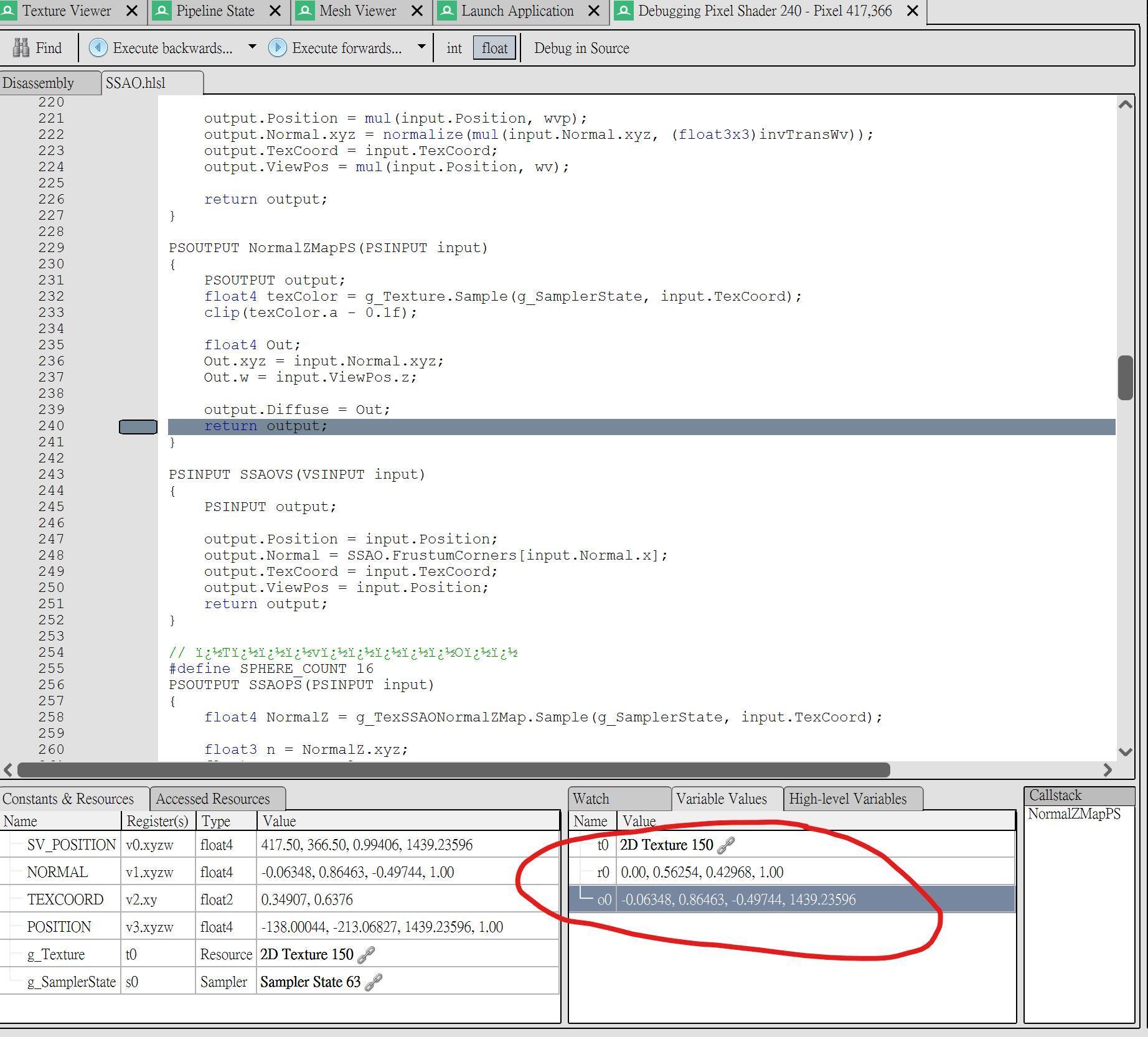The height and width of the screenshot is (1037, 1148).
Task: Close the Launch Application tab
Action: click(x=594, y=11)
